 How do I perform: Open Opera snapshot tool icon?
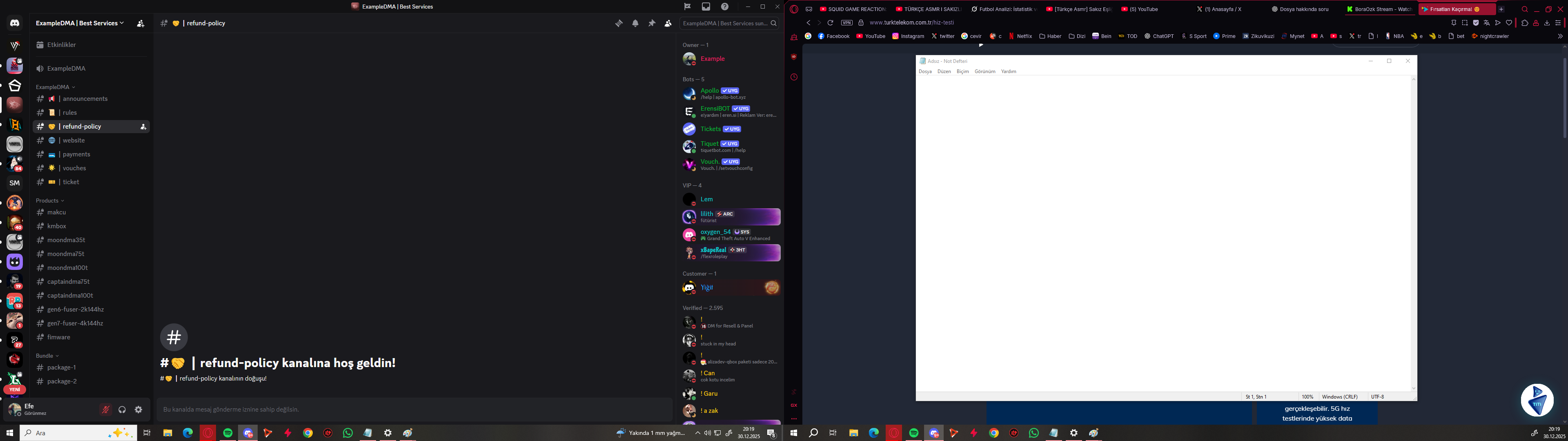point(1465,22)
